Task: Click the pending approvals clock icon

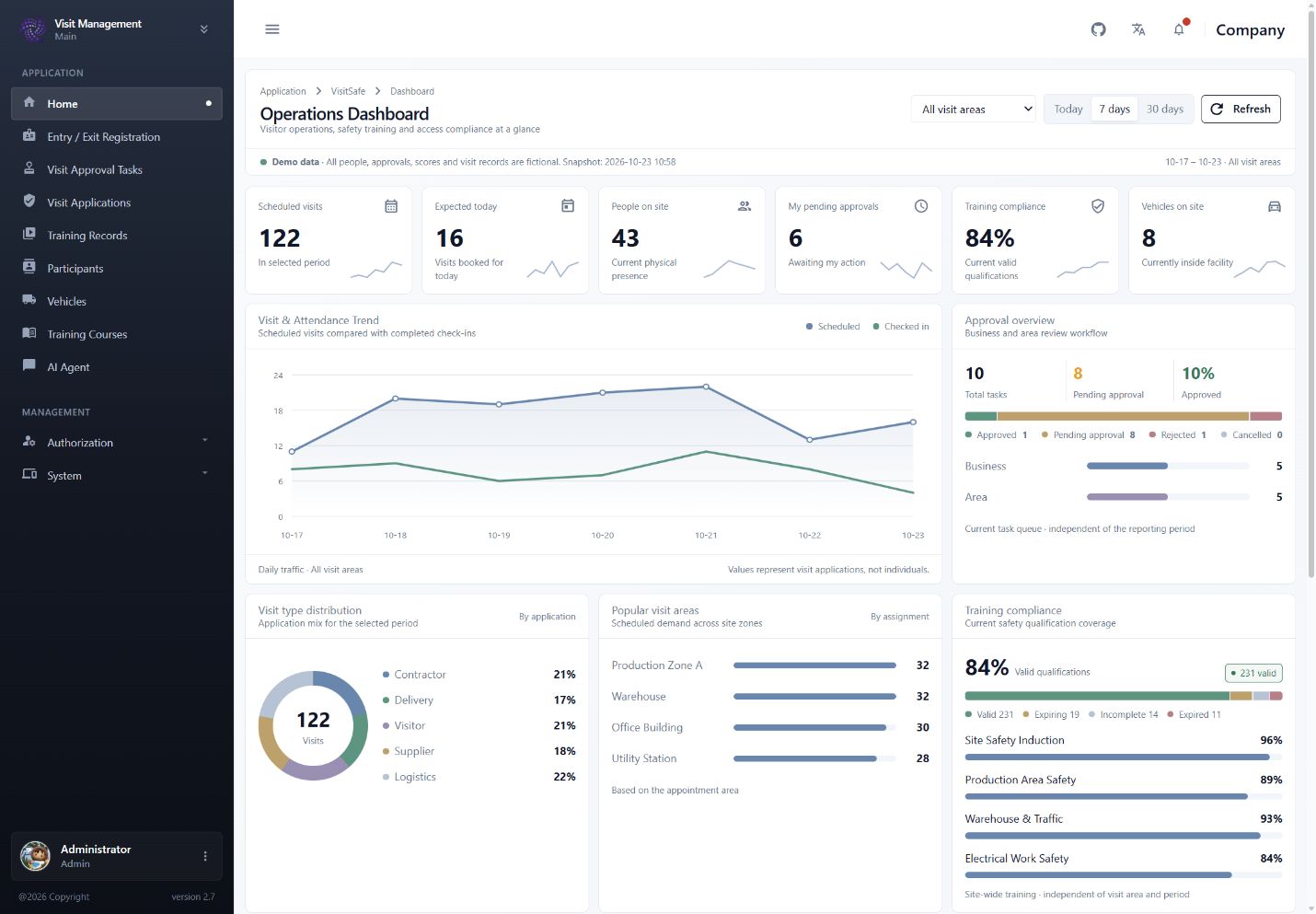Action: pyautogui.click(x=921, y=206)
